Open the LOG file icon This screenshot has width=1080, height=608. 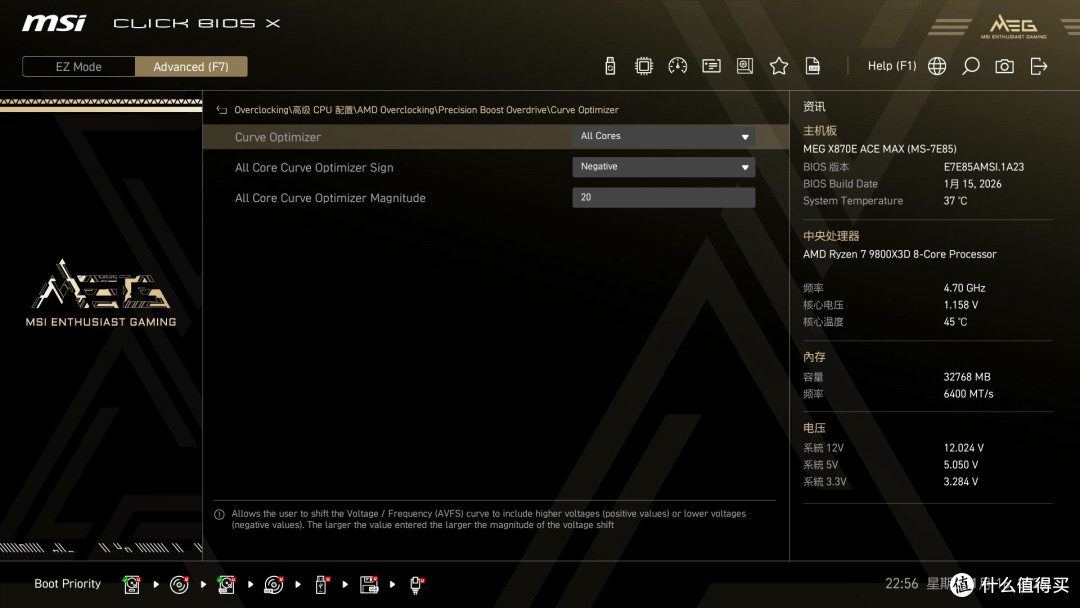pyautogui.click(x=813, y=66)
